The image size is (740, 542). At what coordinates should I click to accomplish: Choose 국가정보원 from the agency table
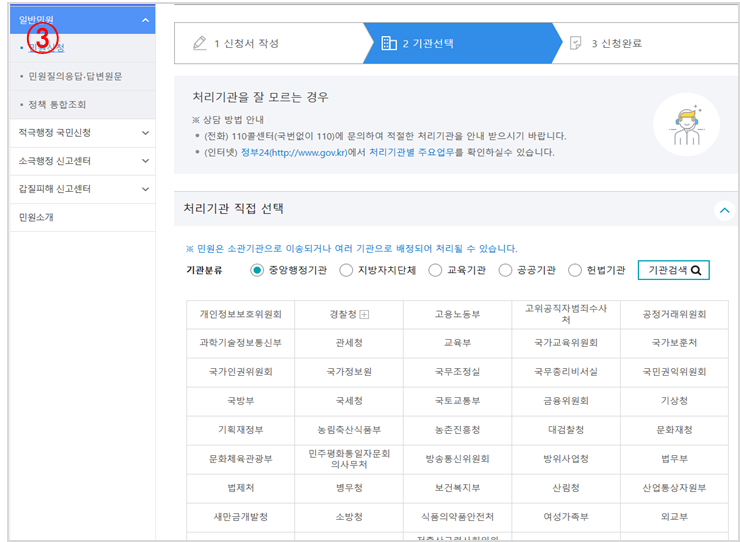pos(349,373)
